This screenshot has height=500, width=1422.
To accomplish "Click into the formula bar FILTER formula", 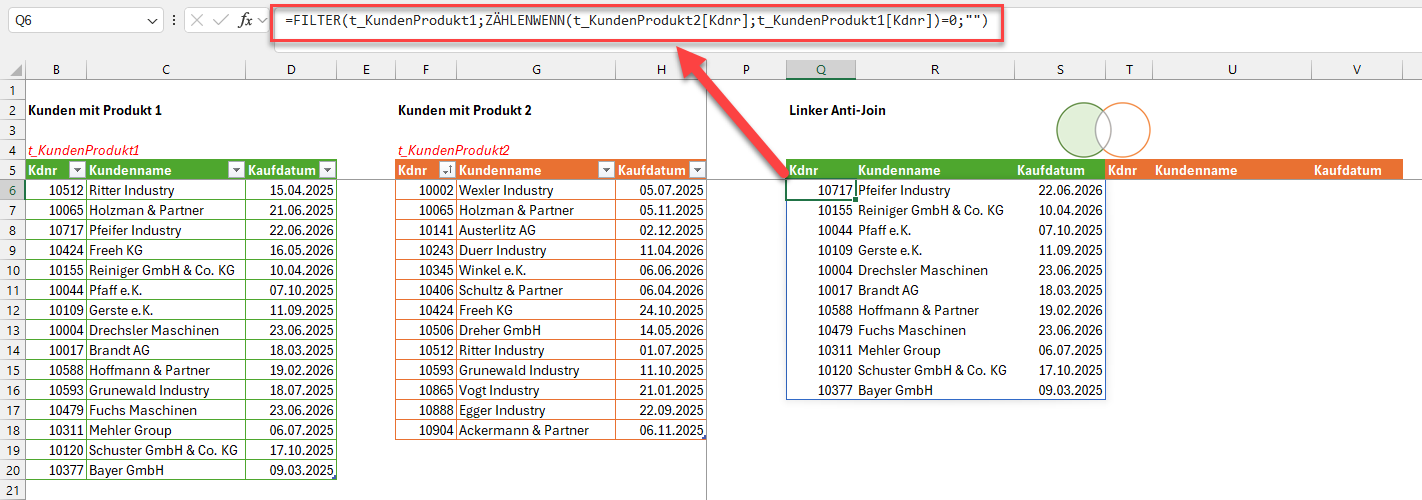I will [x=637, y=21].
